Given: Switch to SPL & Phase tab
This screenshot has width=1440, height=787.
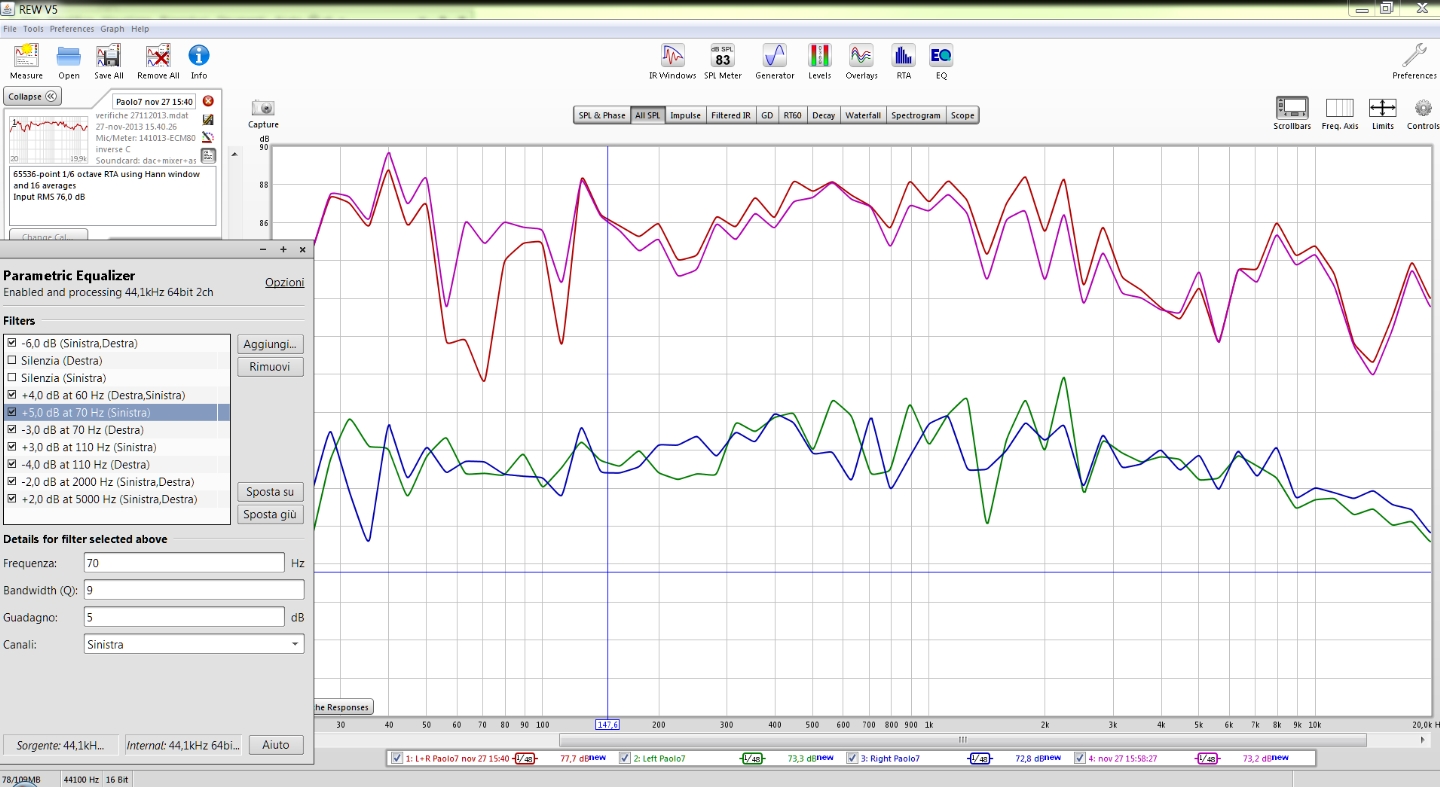Looking at the screenshot, I should tap(602, 115).
